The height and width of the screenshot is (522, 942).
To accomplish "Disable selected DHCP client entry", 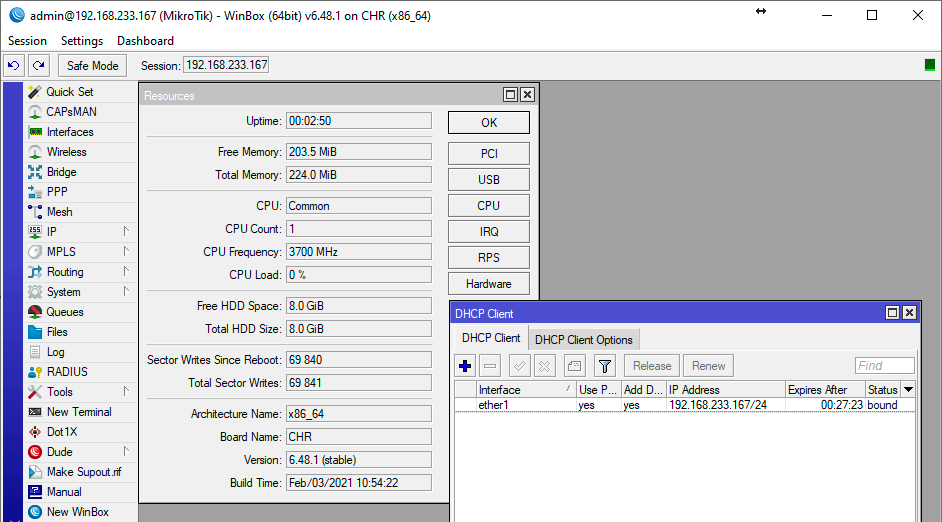I will 545,366.
